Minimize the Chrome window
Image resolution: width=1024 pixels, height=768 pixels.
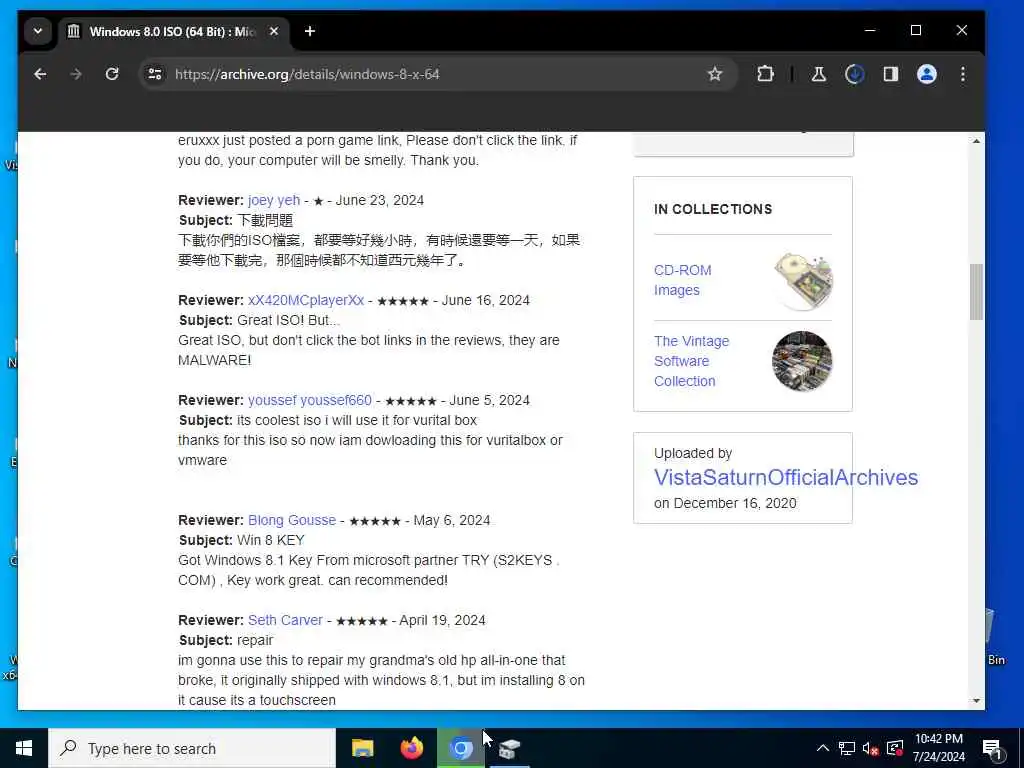coord(870,31)
